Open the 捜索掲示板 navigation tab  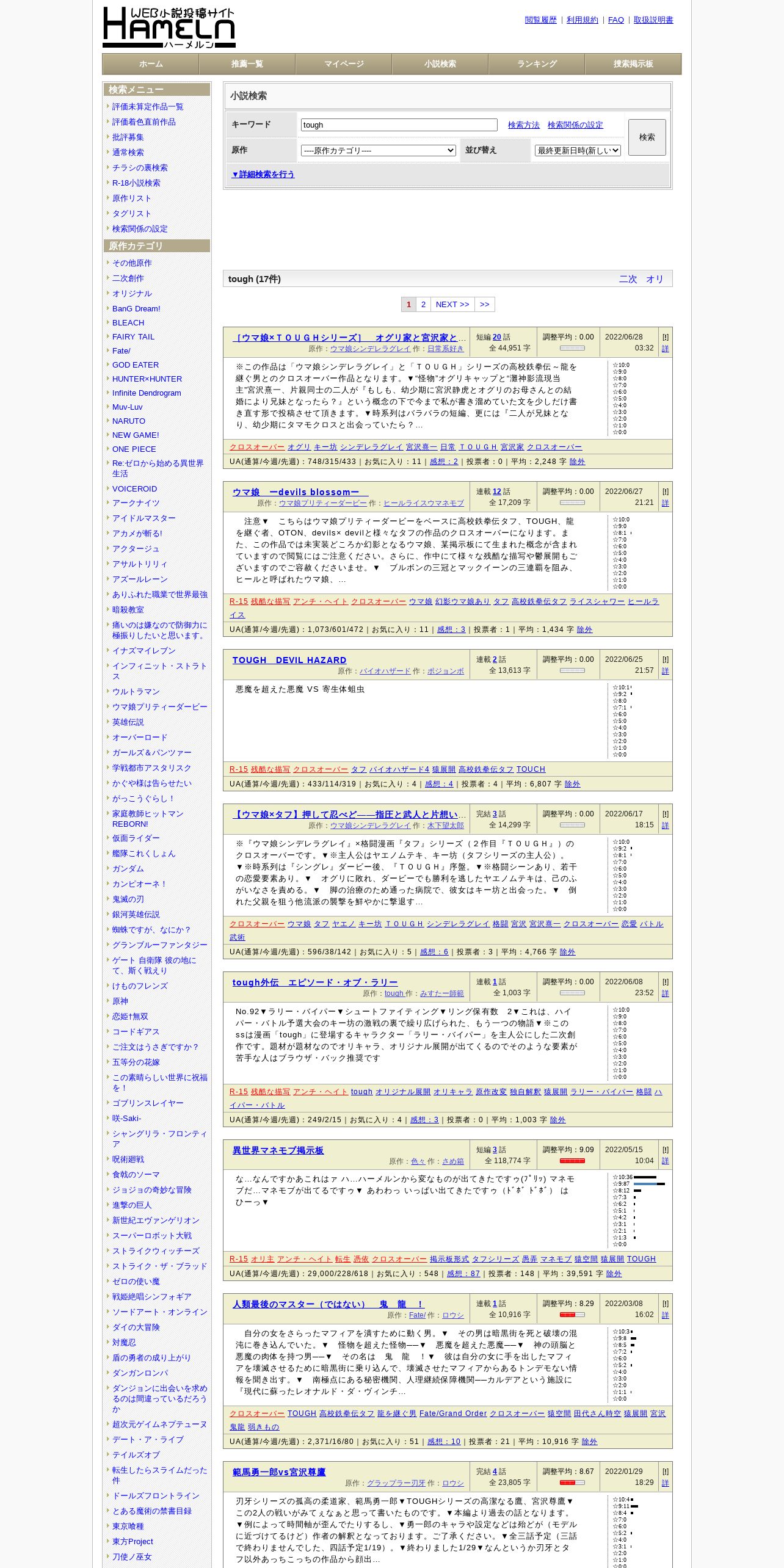click(x=633, y=64)
